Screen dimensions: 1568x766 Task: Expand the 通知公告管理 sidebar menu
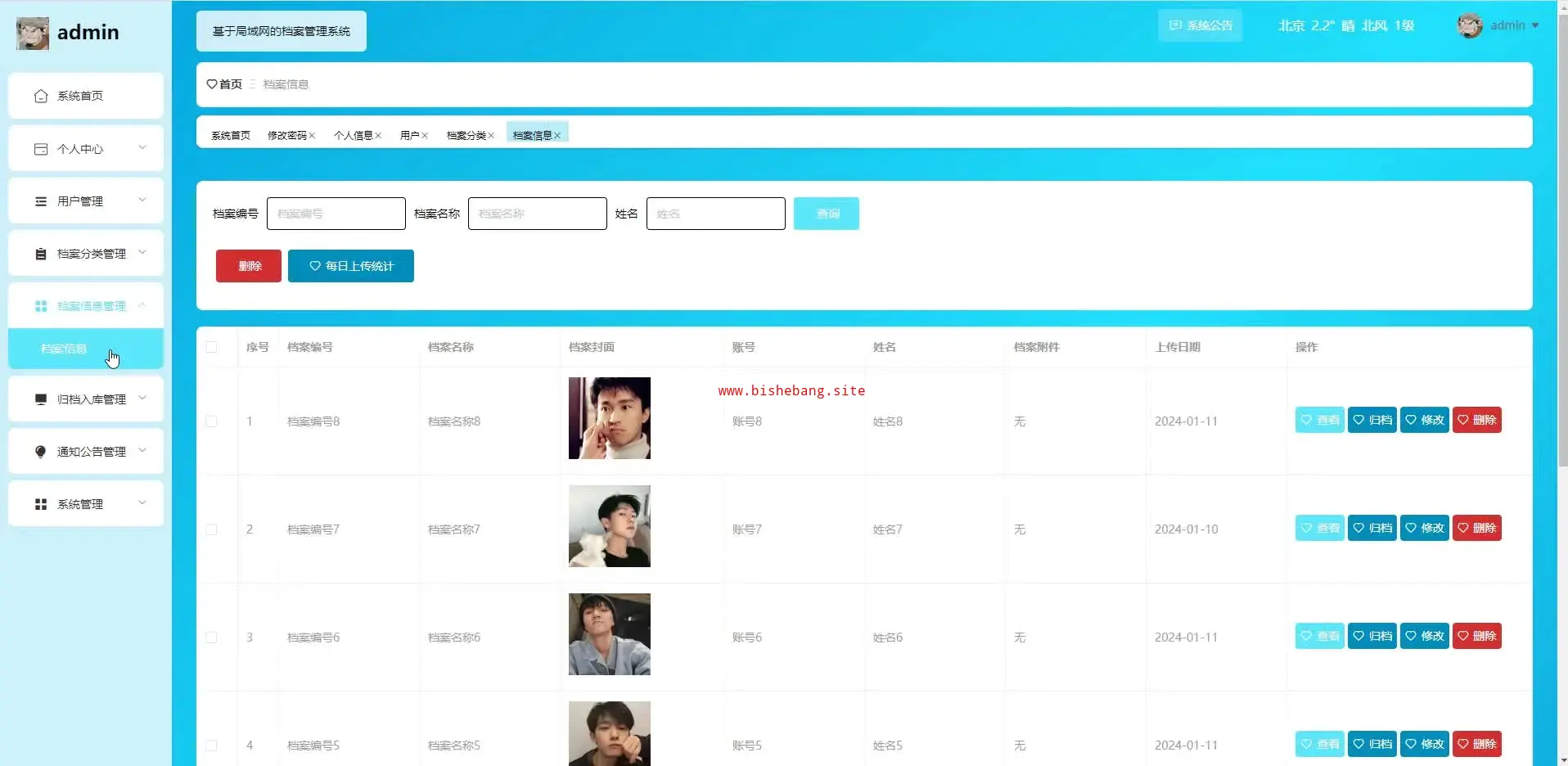(x=86, y=451)
